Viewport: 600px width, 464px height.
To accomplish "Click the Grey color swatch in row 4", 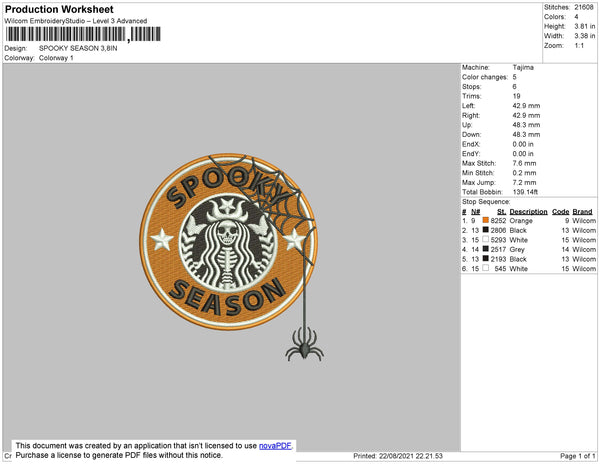I will click(486, 249).
